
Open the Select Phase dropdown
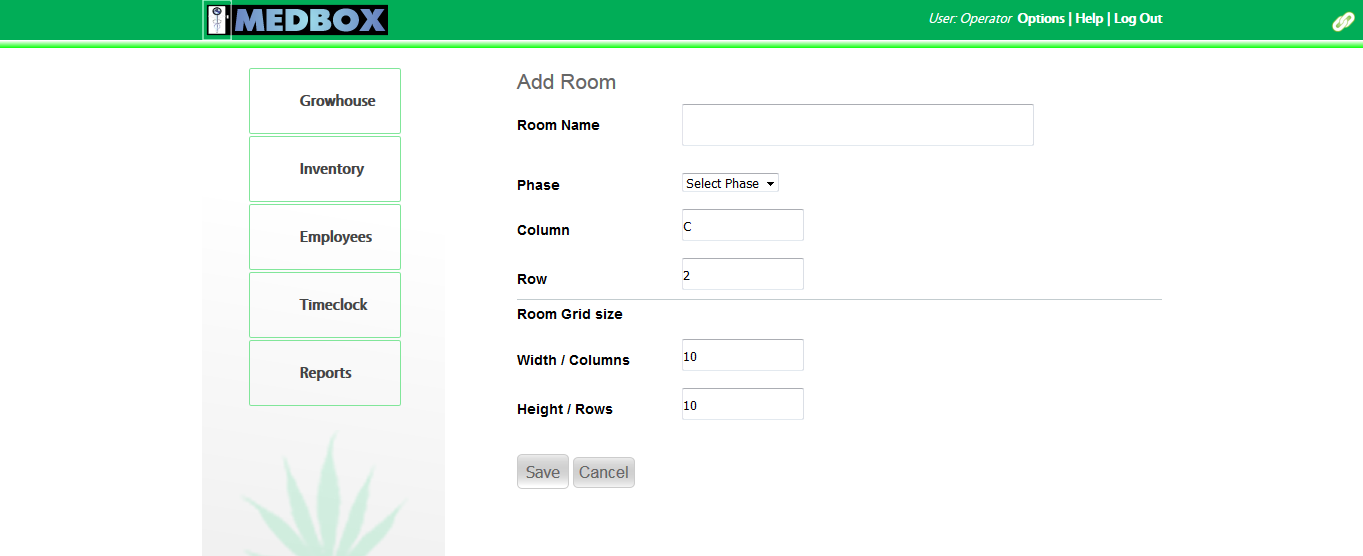tap(730, 183)
